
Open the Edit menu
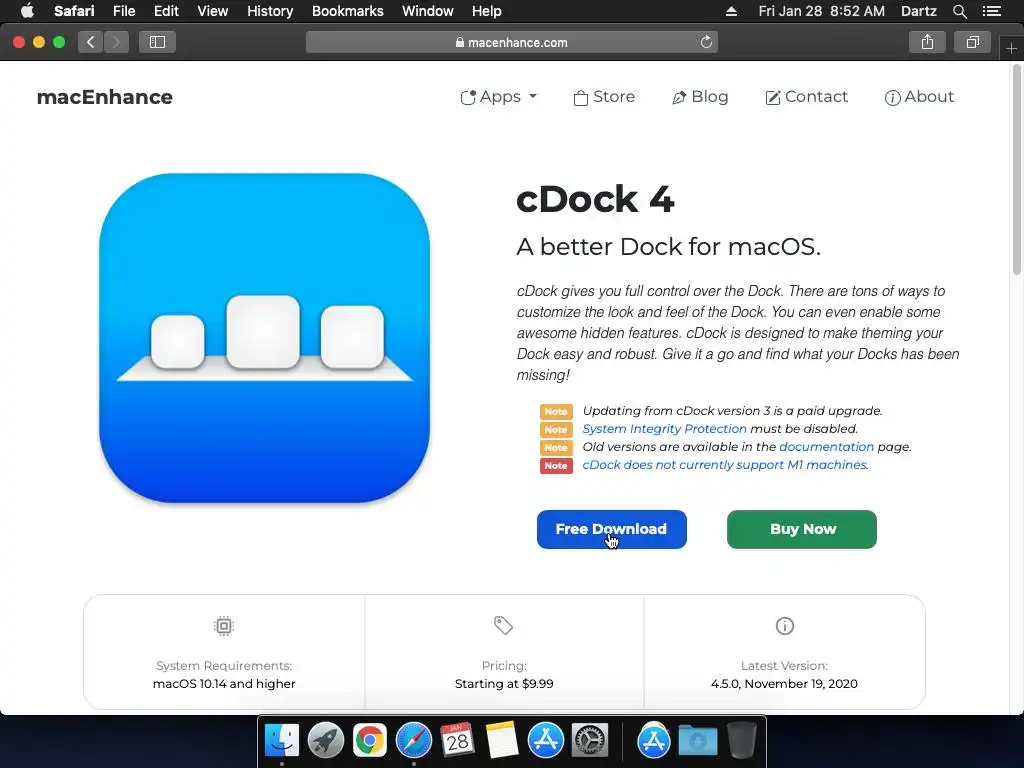(166, 11)
